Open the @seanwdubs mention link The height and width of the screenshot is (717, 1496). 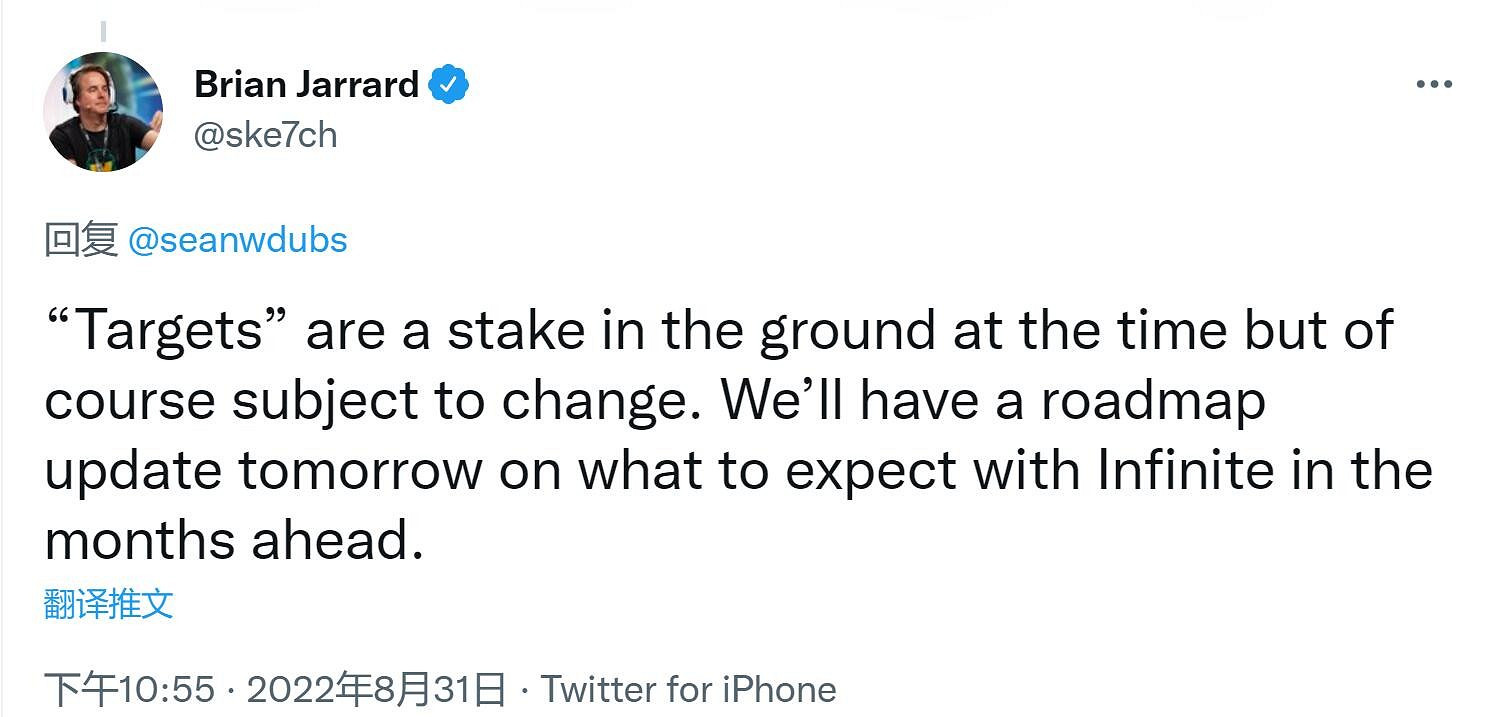[x=237, y=240]
